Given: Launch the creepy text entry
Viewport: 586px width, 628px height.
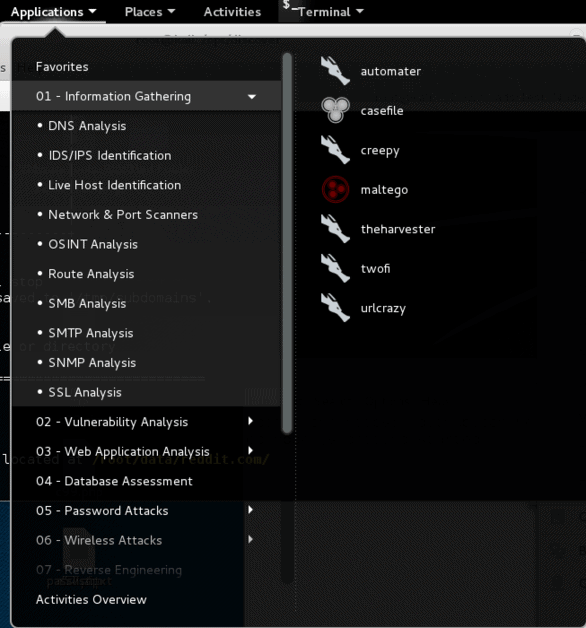Looking at the screenshot, I should pos(380,151).
